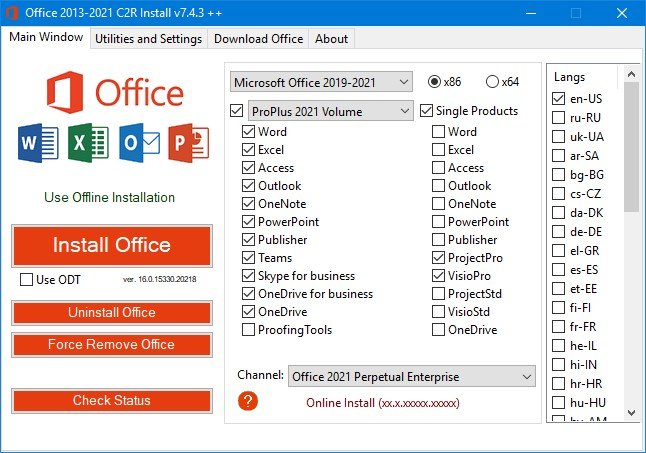Viewport: 646px width, 453px height.
Task: Uncheck OneDrive for business checkbox
Action: (248, 294)
